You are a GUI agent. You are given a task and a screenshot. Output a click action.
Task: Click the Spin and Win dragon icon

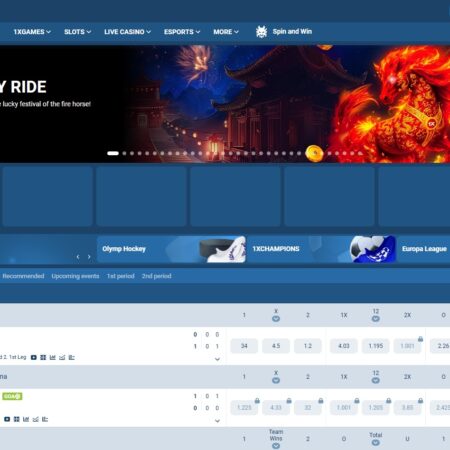click(x=261, y=32)
